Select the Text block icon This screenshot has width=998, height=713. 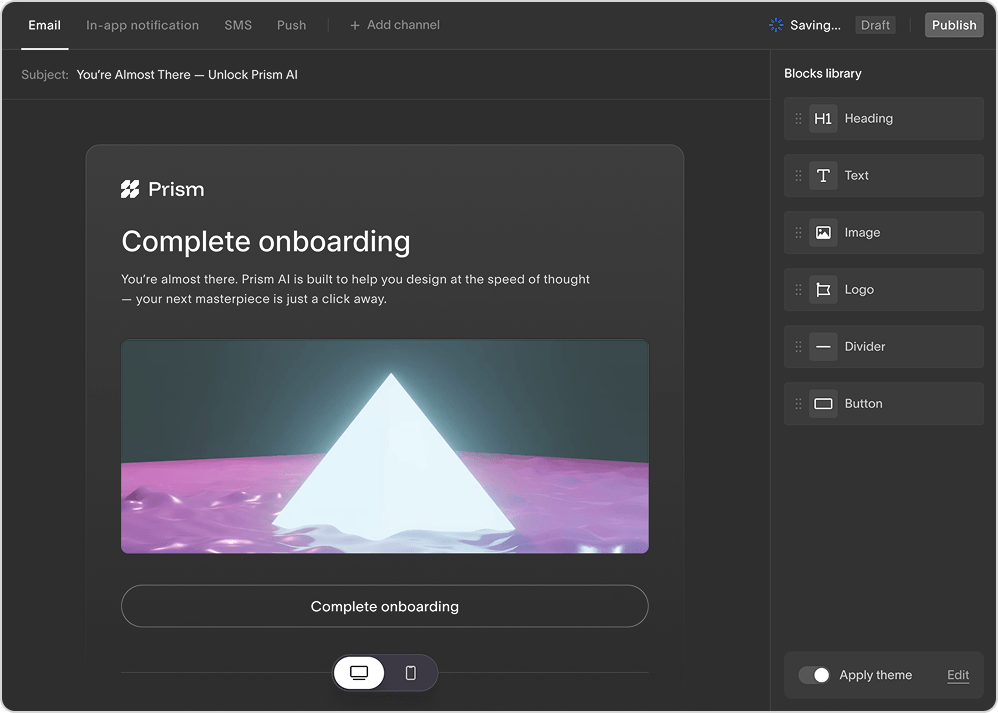click(823, 176)
